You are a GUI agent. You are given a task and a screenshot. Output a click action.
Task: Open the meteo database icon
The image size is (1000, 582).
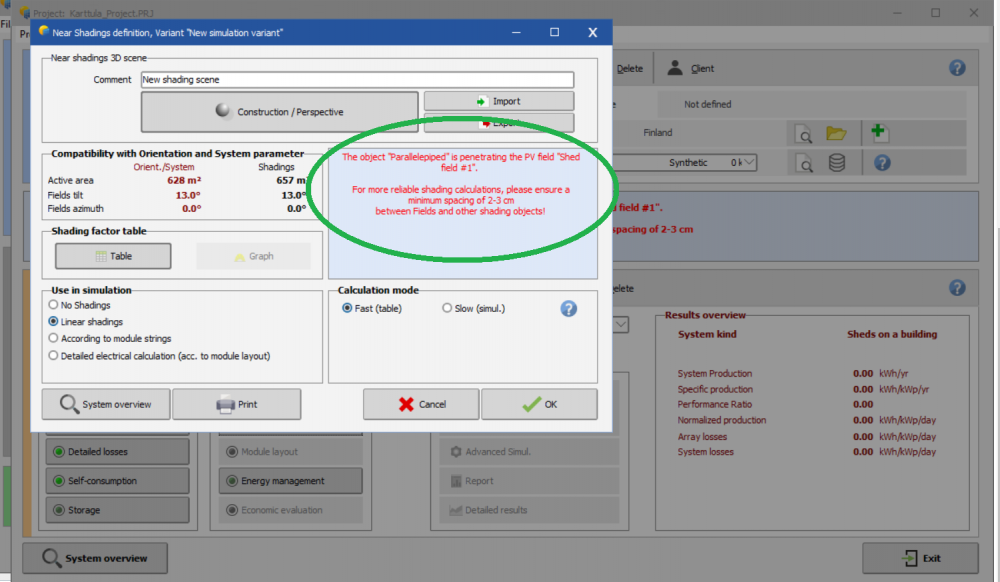836,162
